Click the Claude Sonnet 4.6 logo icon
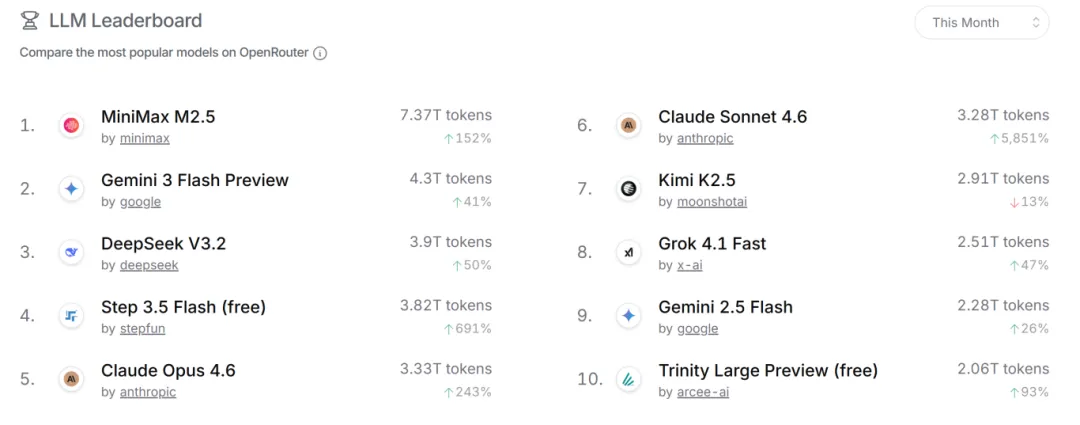 [628, 125]
